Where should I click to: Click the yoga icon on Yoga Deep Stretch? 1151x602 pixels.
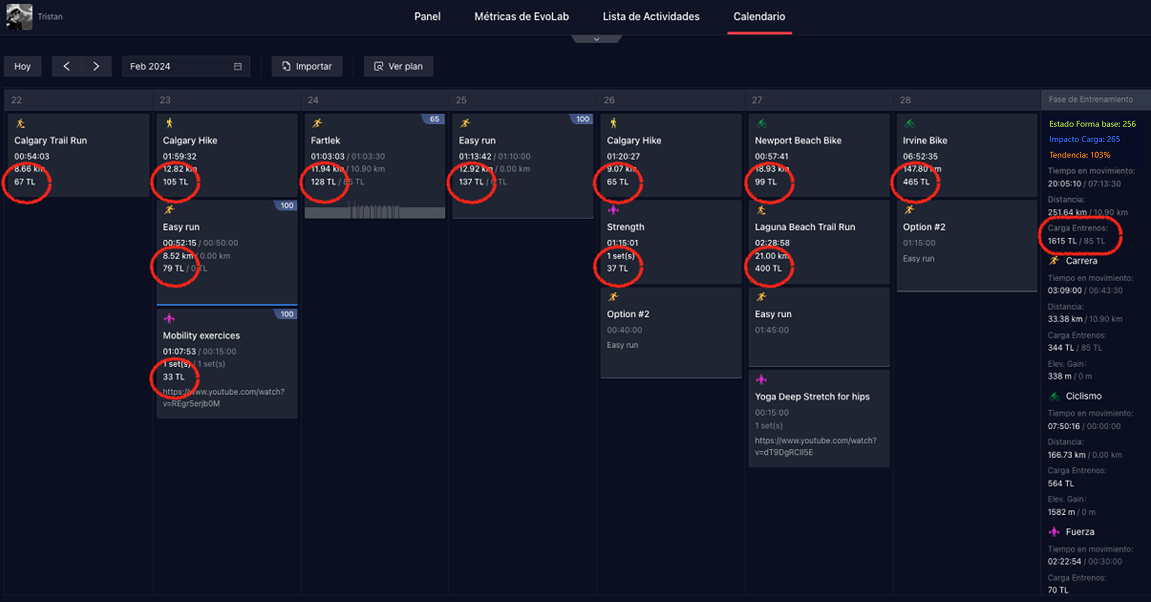761,380
